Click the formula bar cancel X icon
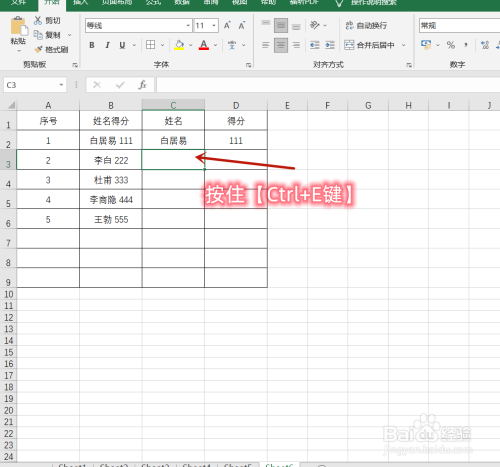The width and height of the screenshot is (500, 467). 97,85
